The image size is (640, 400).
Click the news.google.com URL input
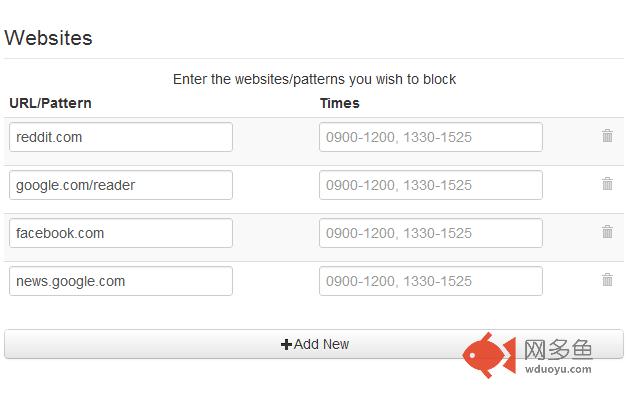click(121, 281)
